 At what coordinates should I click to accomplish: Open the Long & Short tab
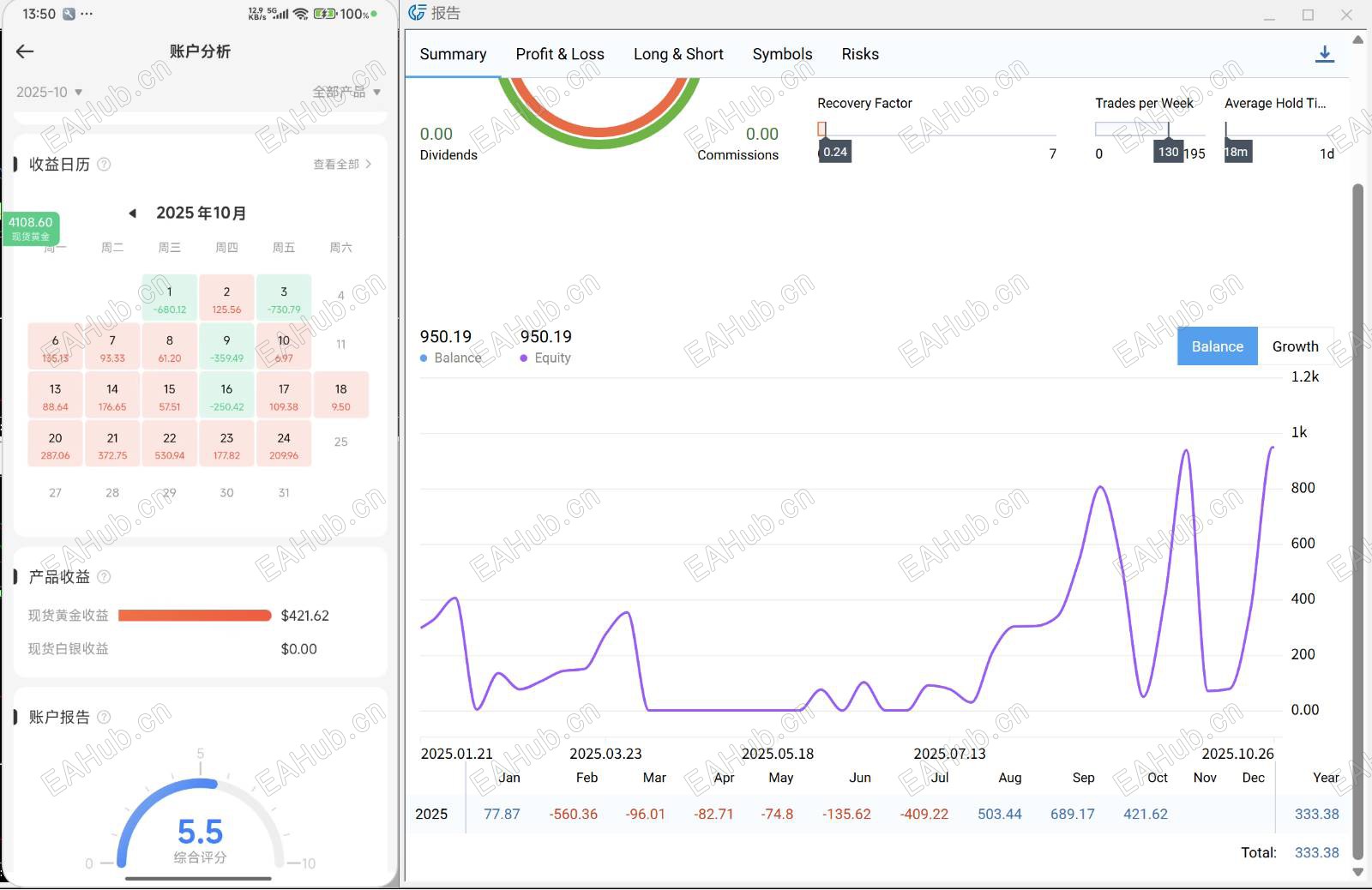tap(678, 54)
